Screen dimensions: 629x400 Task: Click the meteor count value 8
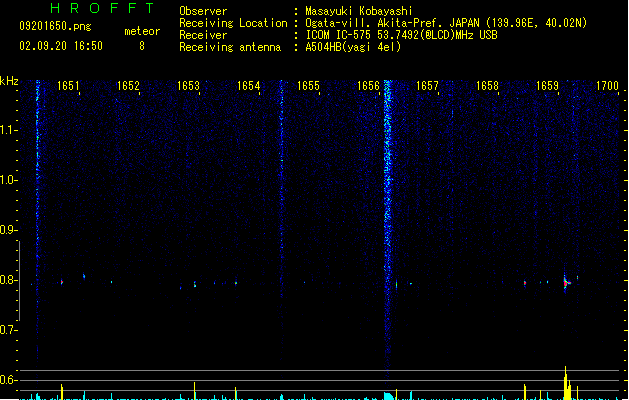pyautogui.click(x=142, y=46)
